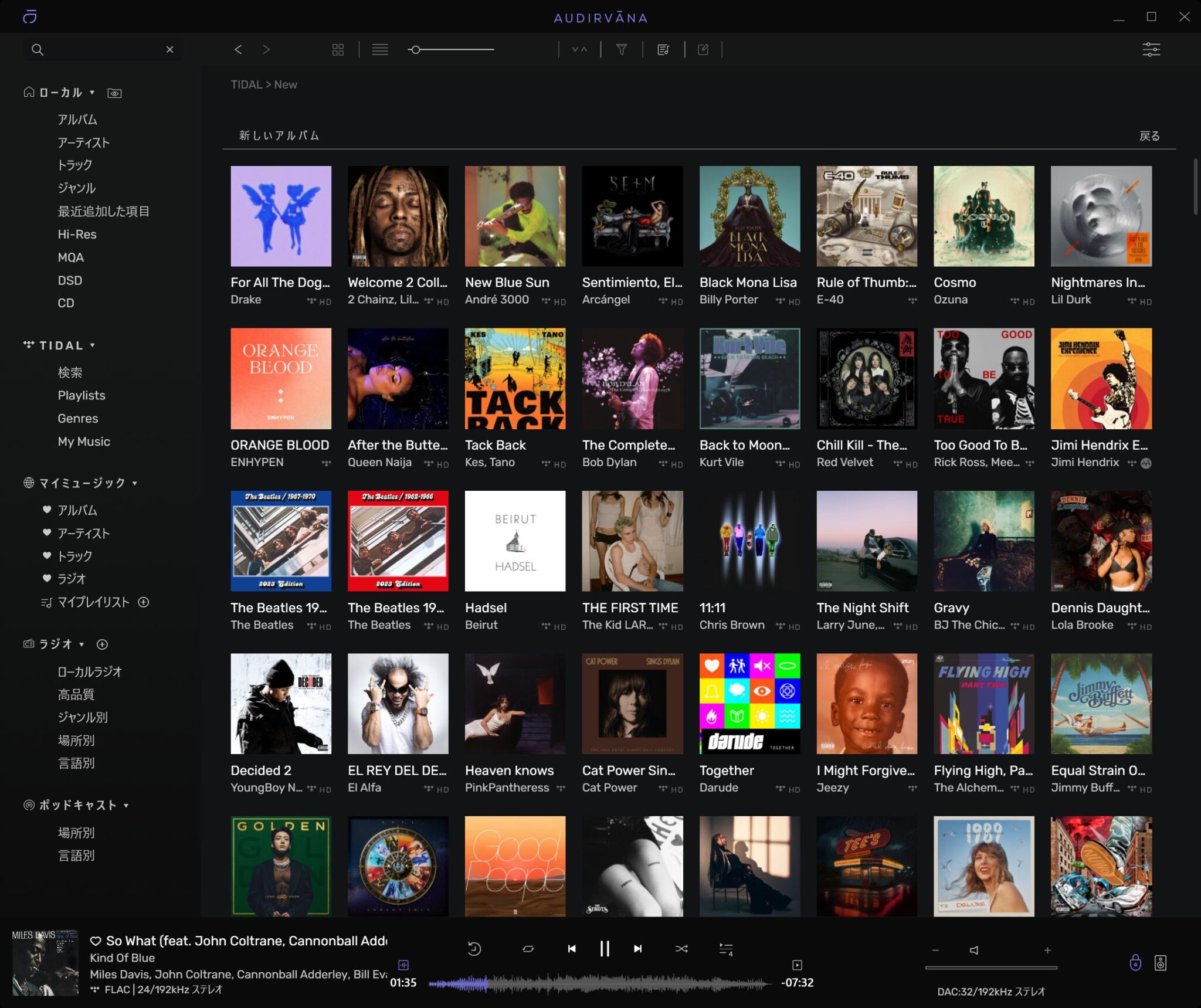
Task: Open the sort order control in the toolbar
Action: 579,49
